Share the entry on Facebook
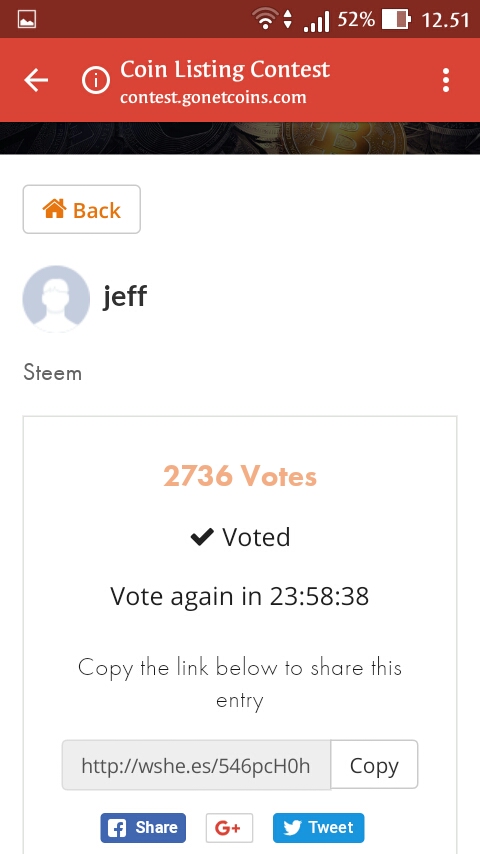This screenshot has height=854, width=480. click(x=143, y=828)
